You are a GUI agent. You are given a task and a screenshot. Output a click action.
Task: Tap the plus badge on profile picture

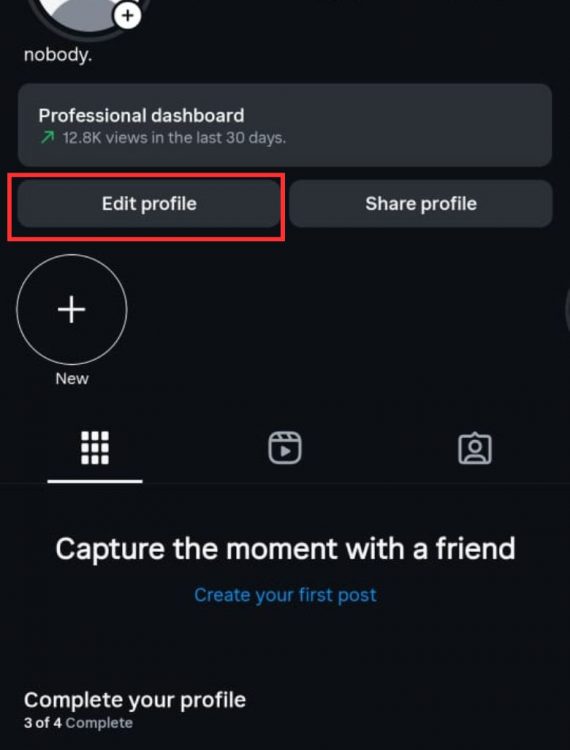pyautogui.click(x=127, y=15)
